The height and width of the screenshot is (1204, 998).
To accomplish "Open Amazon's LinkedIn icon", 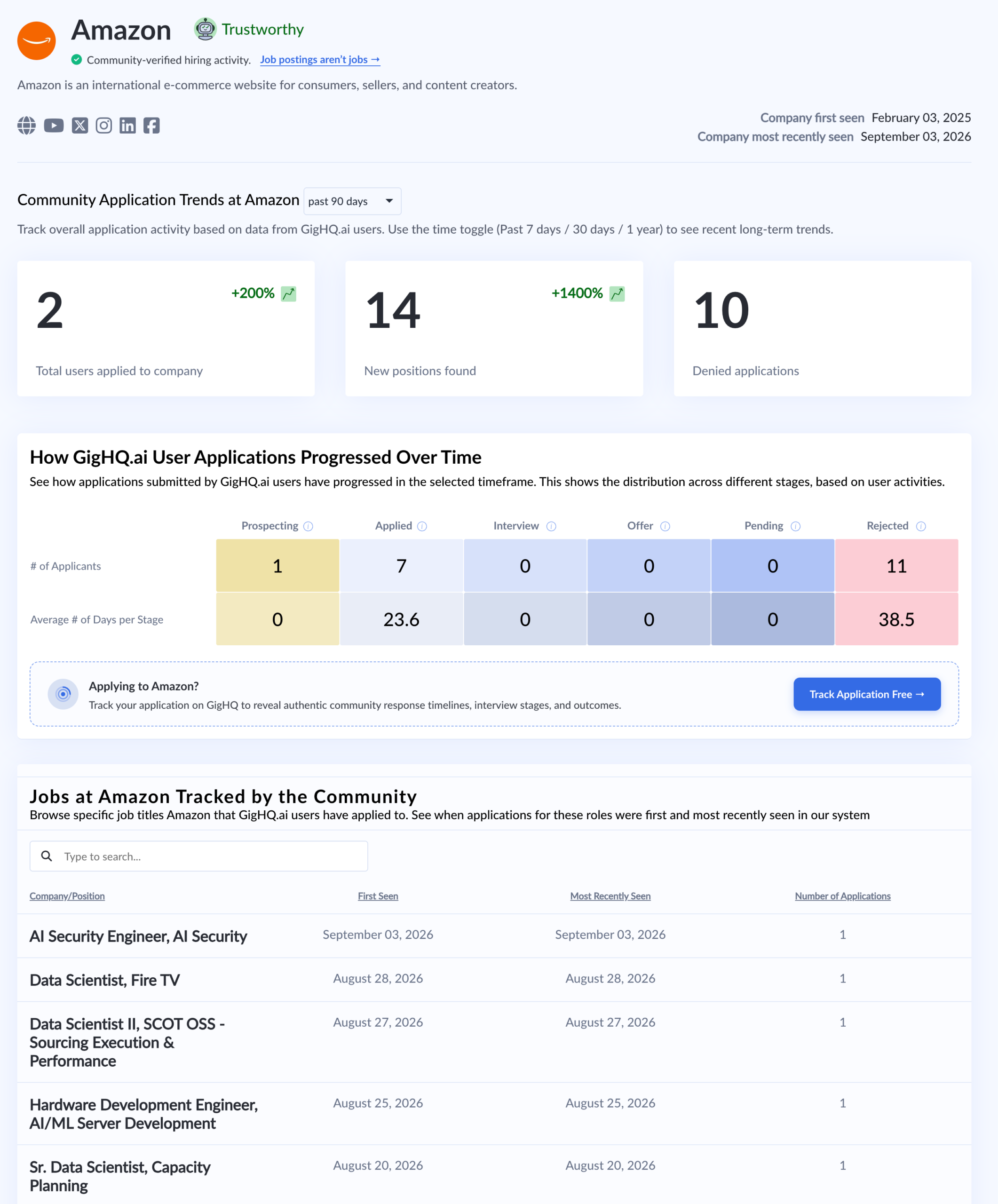I will pos(128,126).
